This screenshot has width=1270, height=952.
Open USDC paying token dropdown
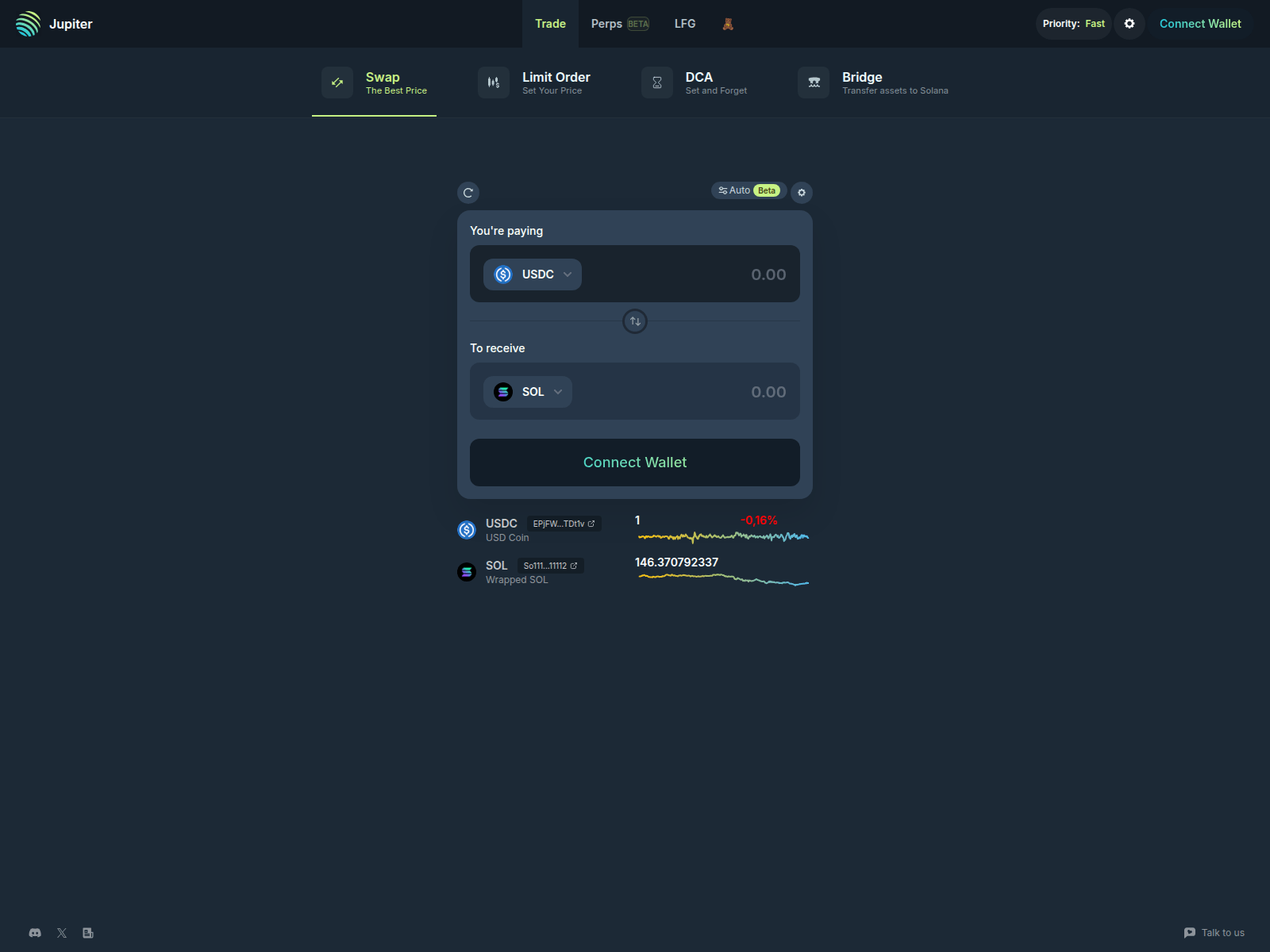[533, 274]
